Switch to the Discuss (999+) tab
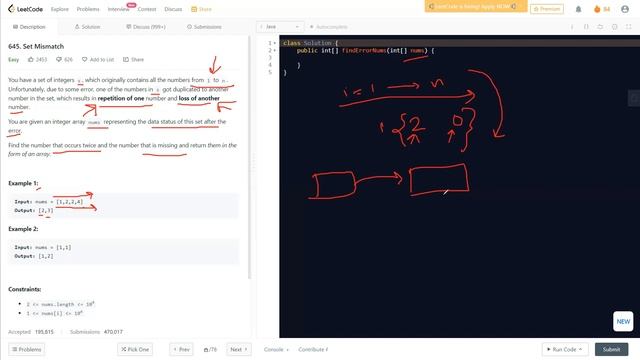This screenshot has height=360, width=640. 146,27
